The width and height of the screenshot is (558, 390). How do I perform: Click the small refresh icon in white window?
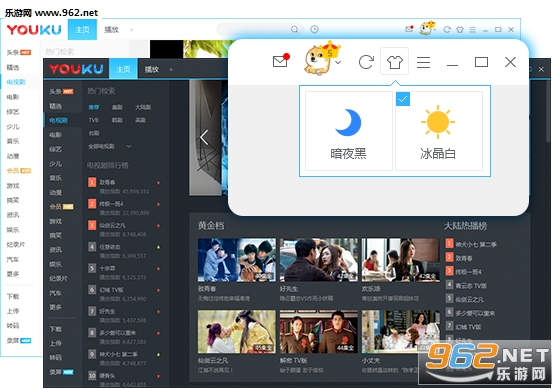click(447, 30)
